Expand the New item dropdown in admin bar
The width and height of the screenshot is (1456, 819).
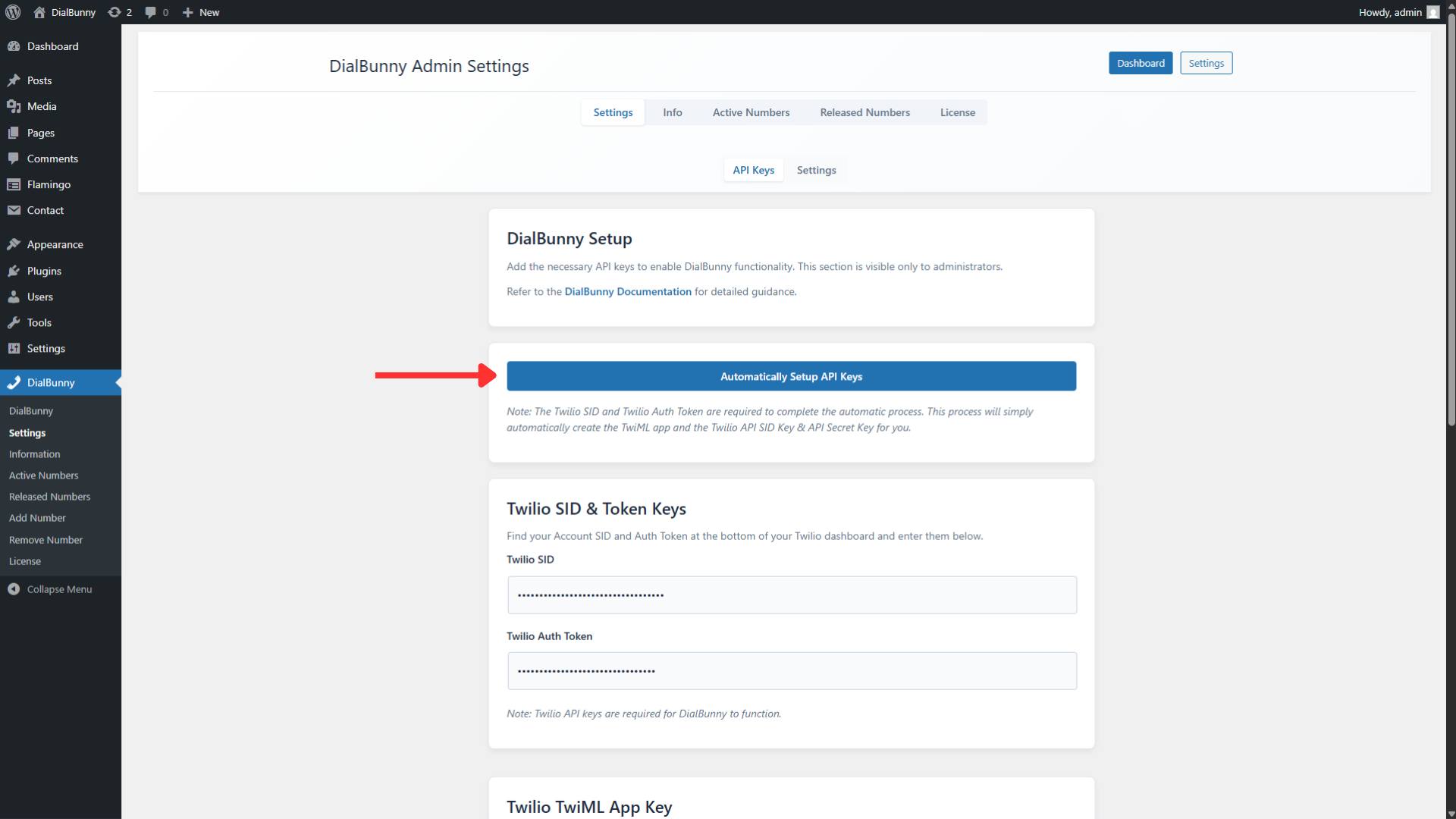tap(200, 12)
